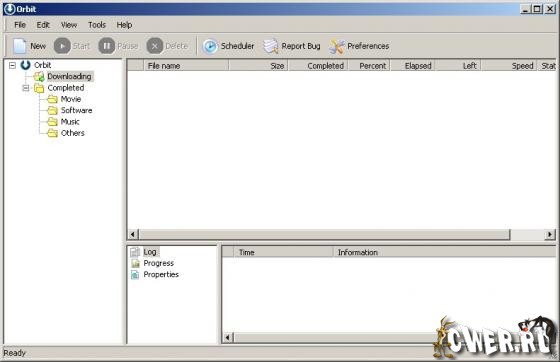
Task: Sort list by File name column header
Action: (186, 66)
